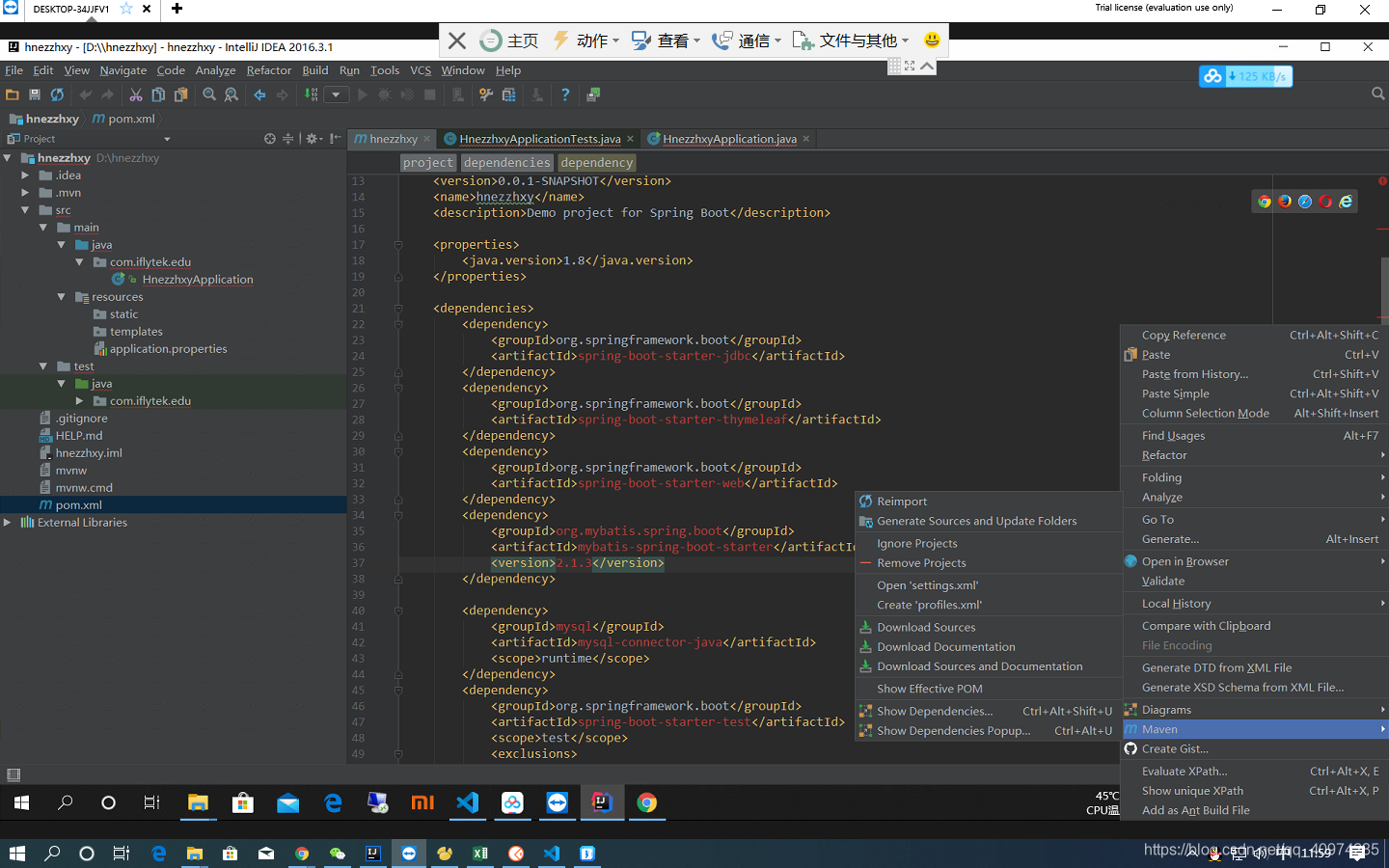Click the Excel icon in local taskbar
The image size is (1389, 868).
coord(480,854)
